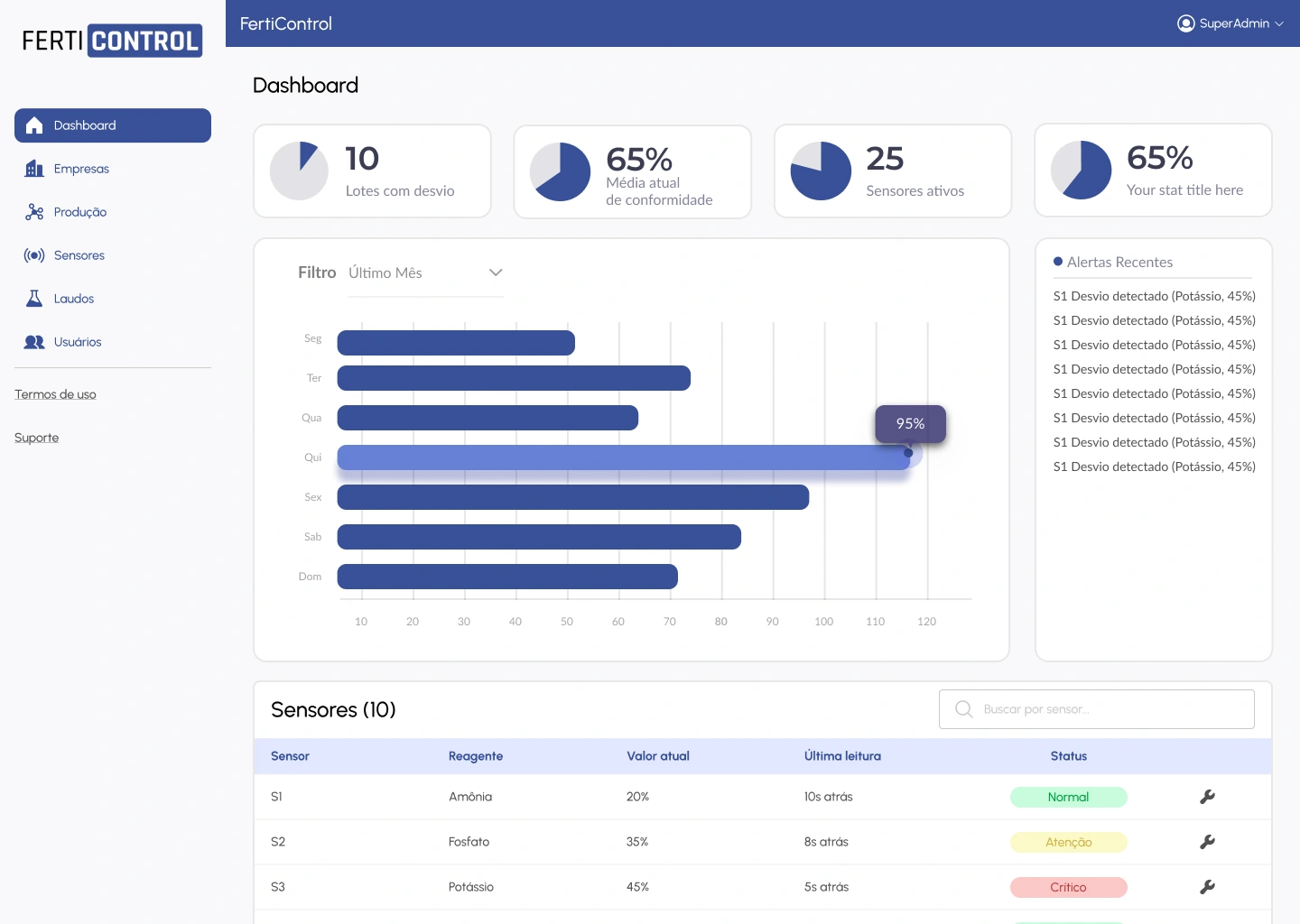Click the Sensores signal icon in sidebar
Viewport: 1300px width, 924px height.
[34, 255]
